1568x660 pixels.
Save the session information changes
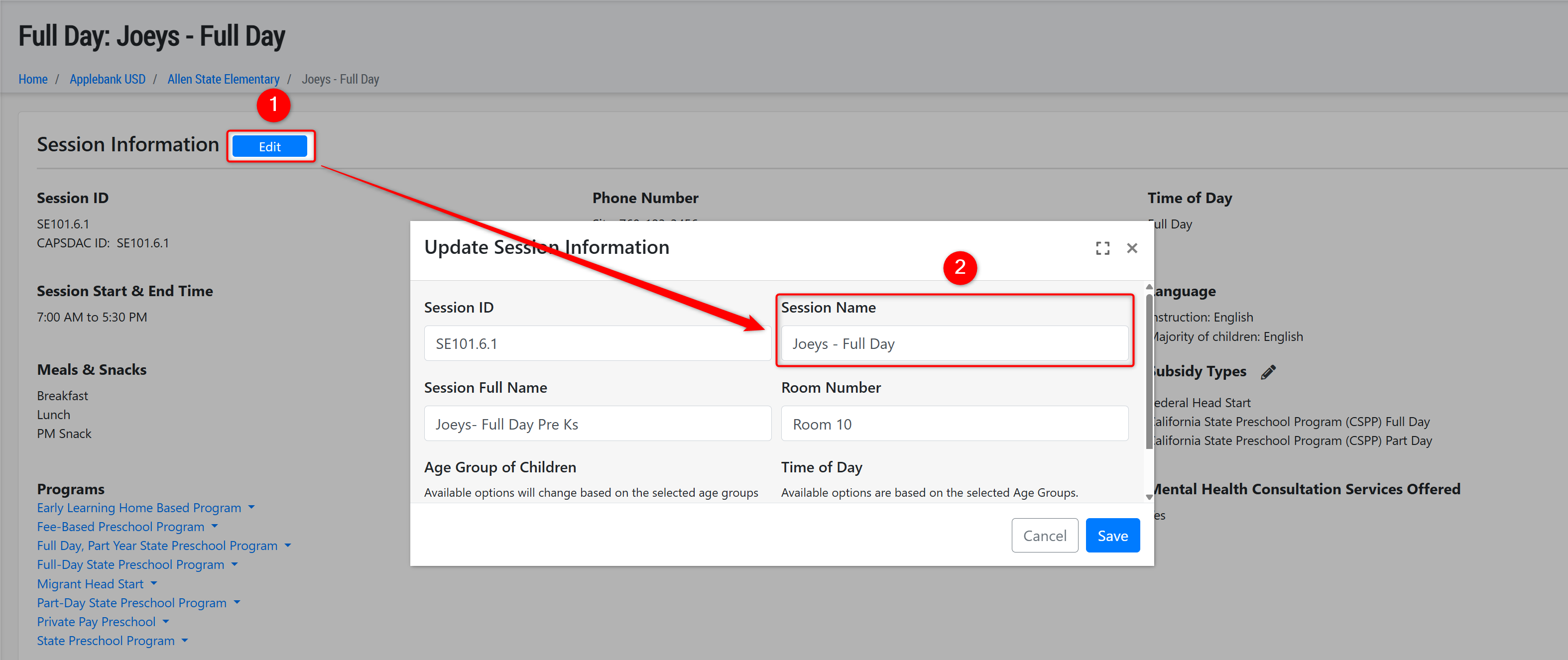pos(1112,535)
